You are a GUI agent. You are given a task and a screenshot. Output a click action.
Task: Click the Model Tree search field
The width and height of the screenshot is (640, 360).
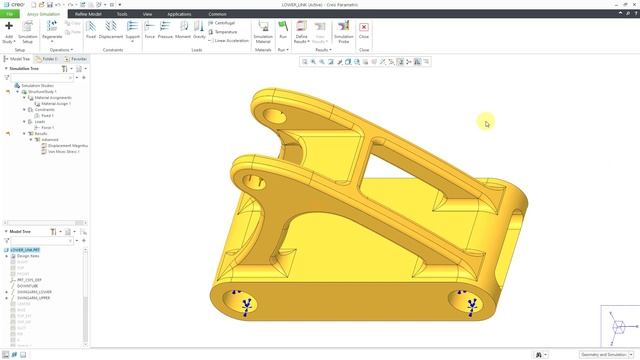[x=42, y=241]
